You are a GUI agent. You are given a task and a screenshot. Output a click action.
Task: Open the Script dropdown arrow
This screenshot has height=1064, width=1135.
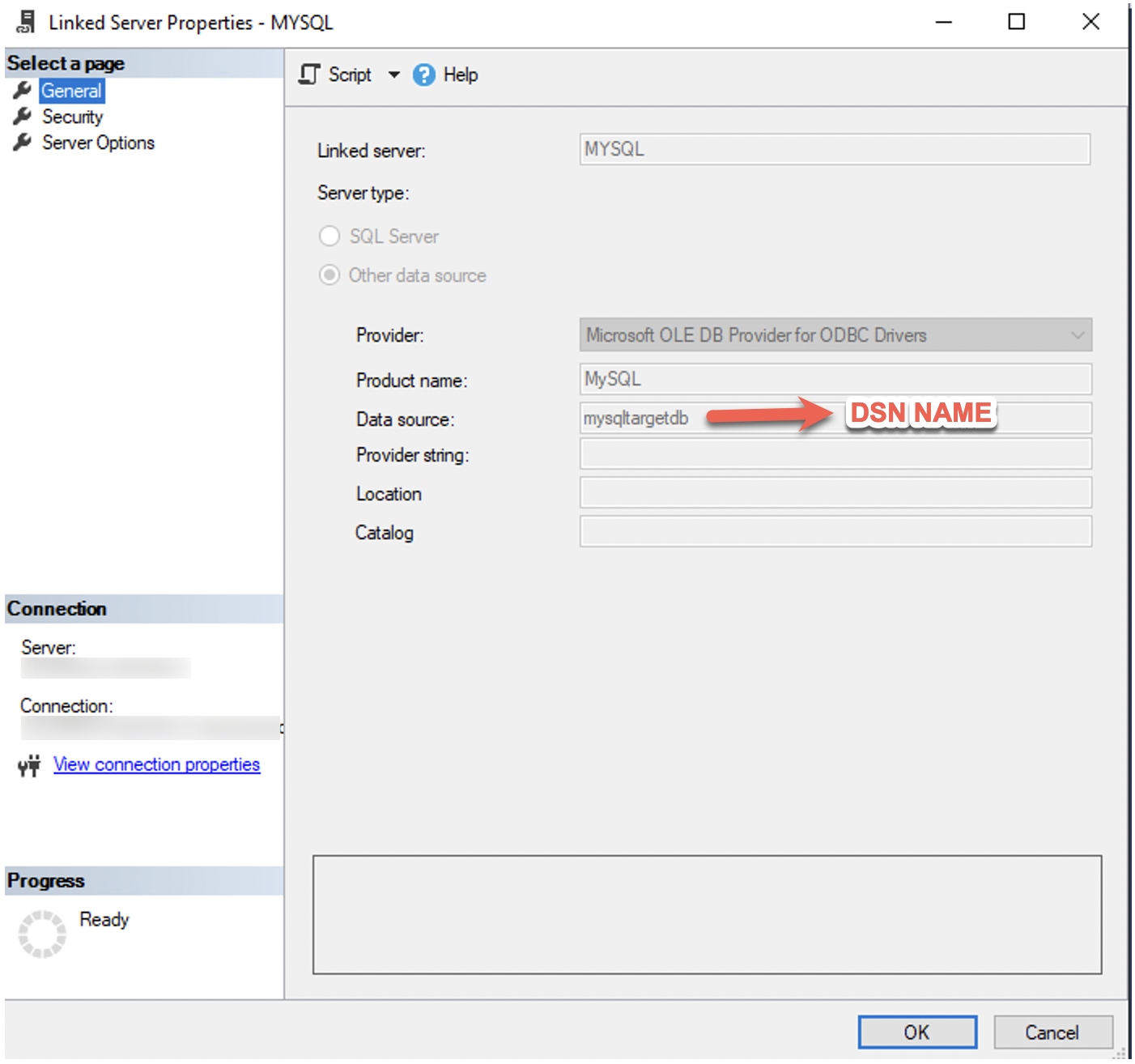[x=394, y=74]
